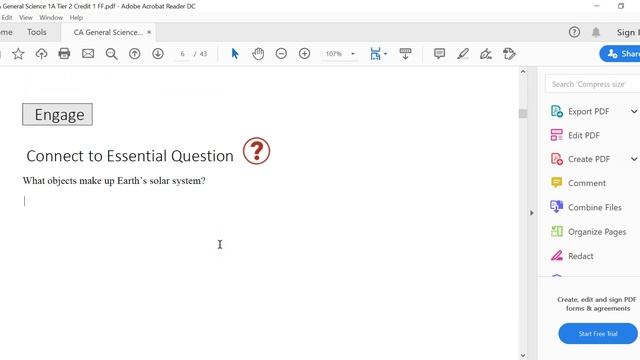Add a sticky note comment
This screenshot has width=640, height=360.
click(440, 53)
